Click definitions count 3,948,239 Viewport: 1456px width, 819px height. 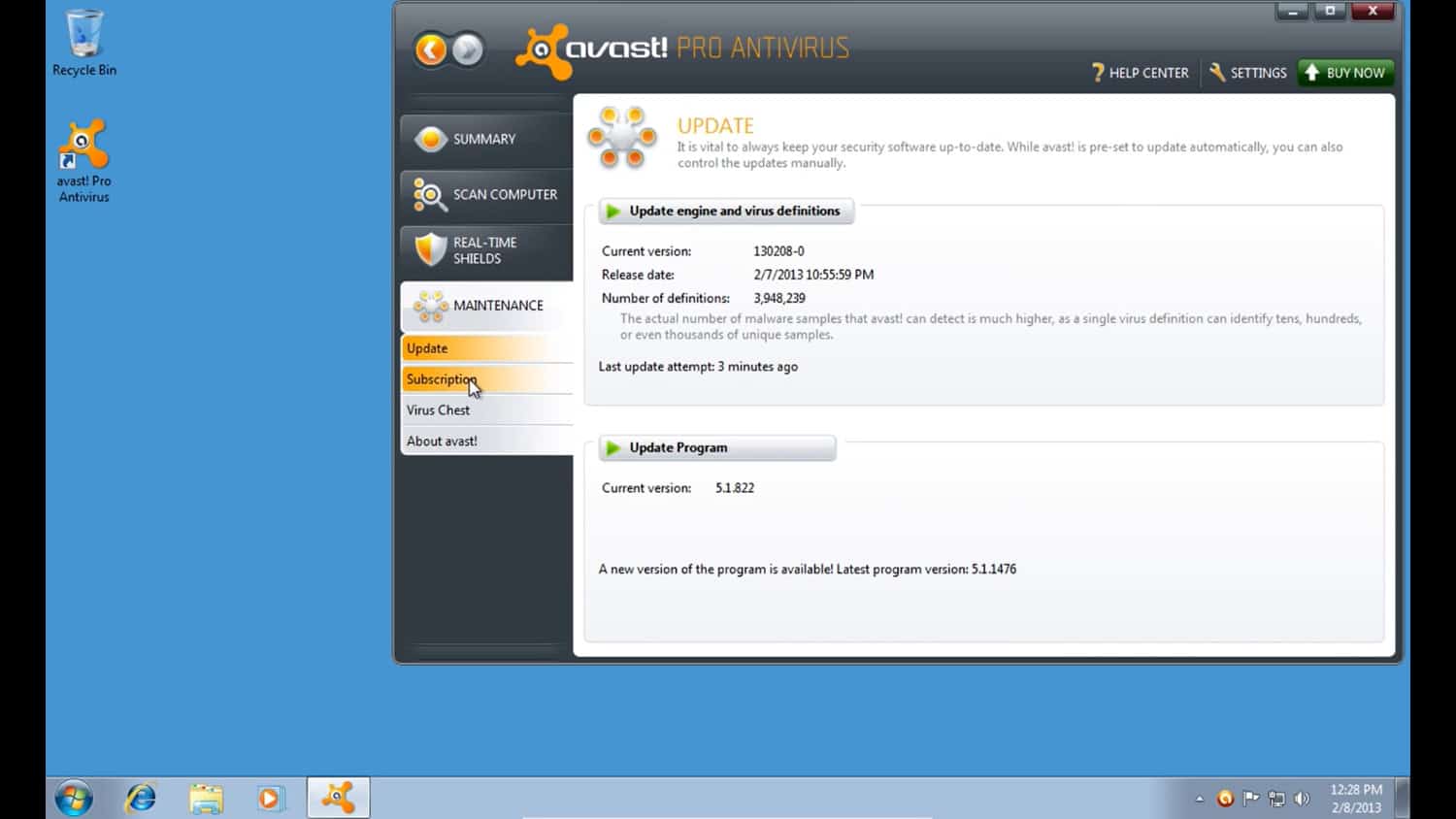[779, 298]
